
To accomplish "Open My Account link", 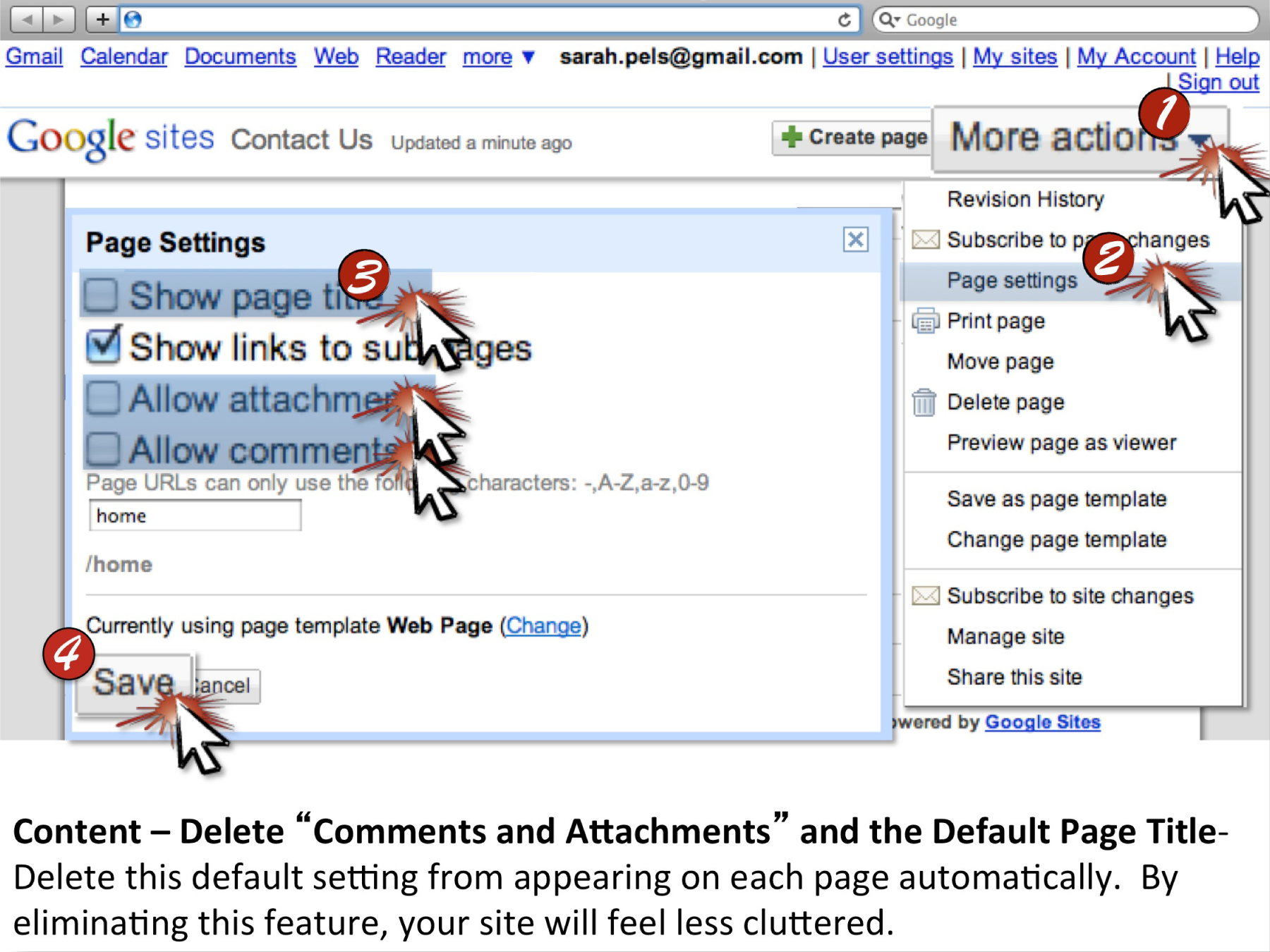I will (1136, 56).
